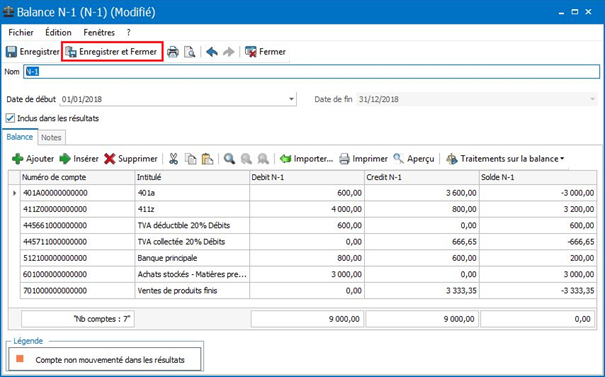Open the ? help menu

tap(128, 32)
